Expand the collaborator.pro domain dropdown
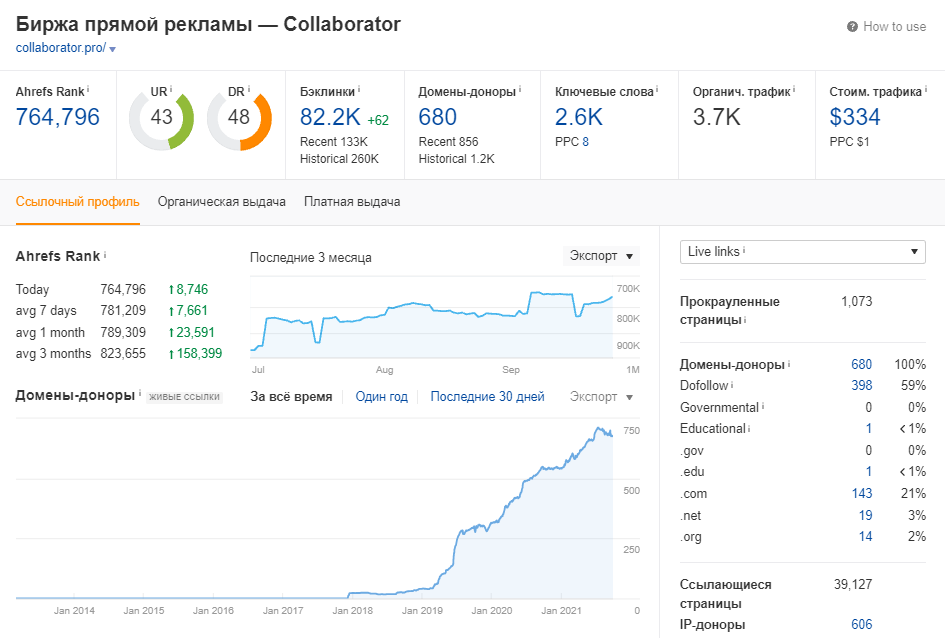 (x=112, y=47)
